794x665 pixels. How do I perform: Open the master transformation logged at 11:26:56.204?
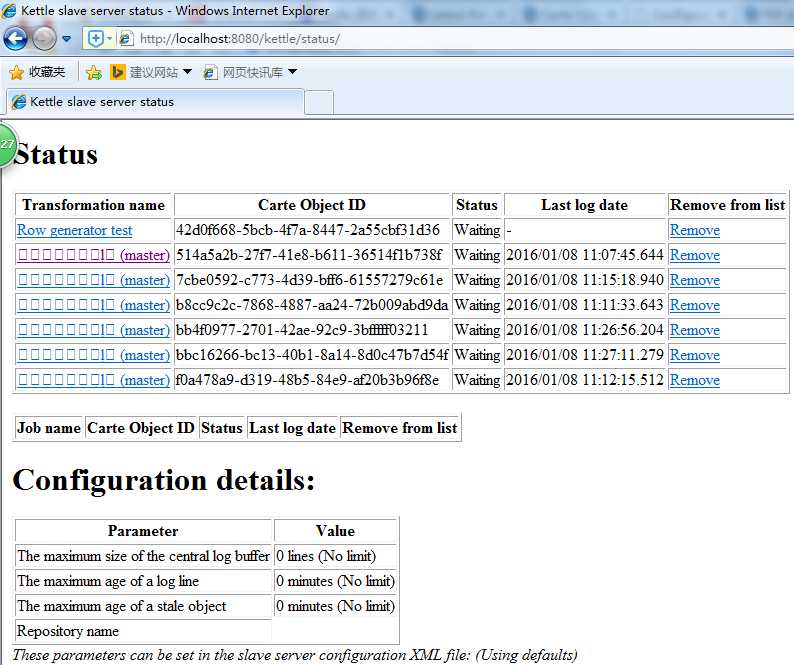94,330
